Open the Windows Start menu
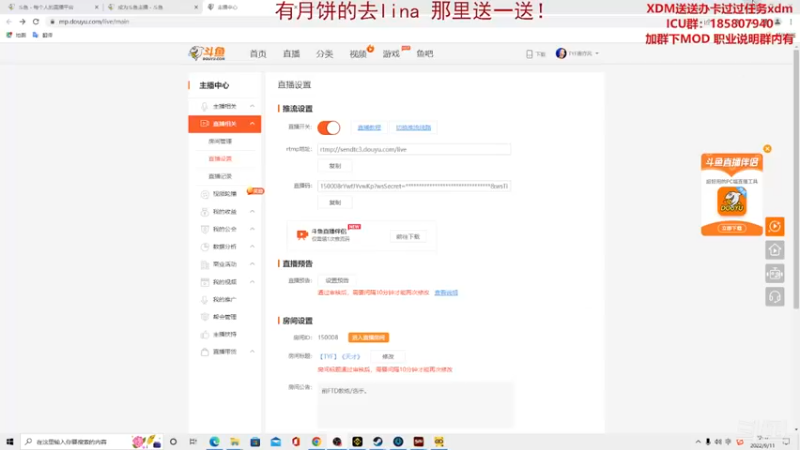This screenshot has height=450, width=800. [10, 442]
